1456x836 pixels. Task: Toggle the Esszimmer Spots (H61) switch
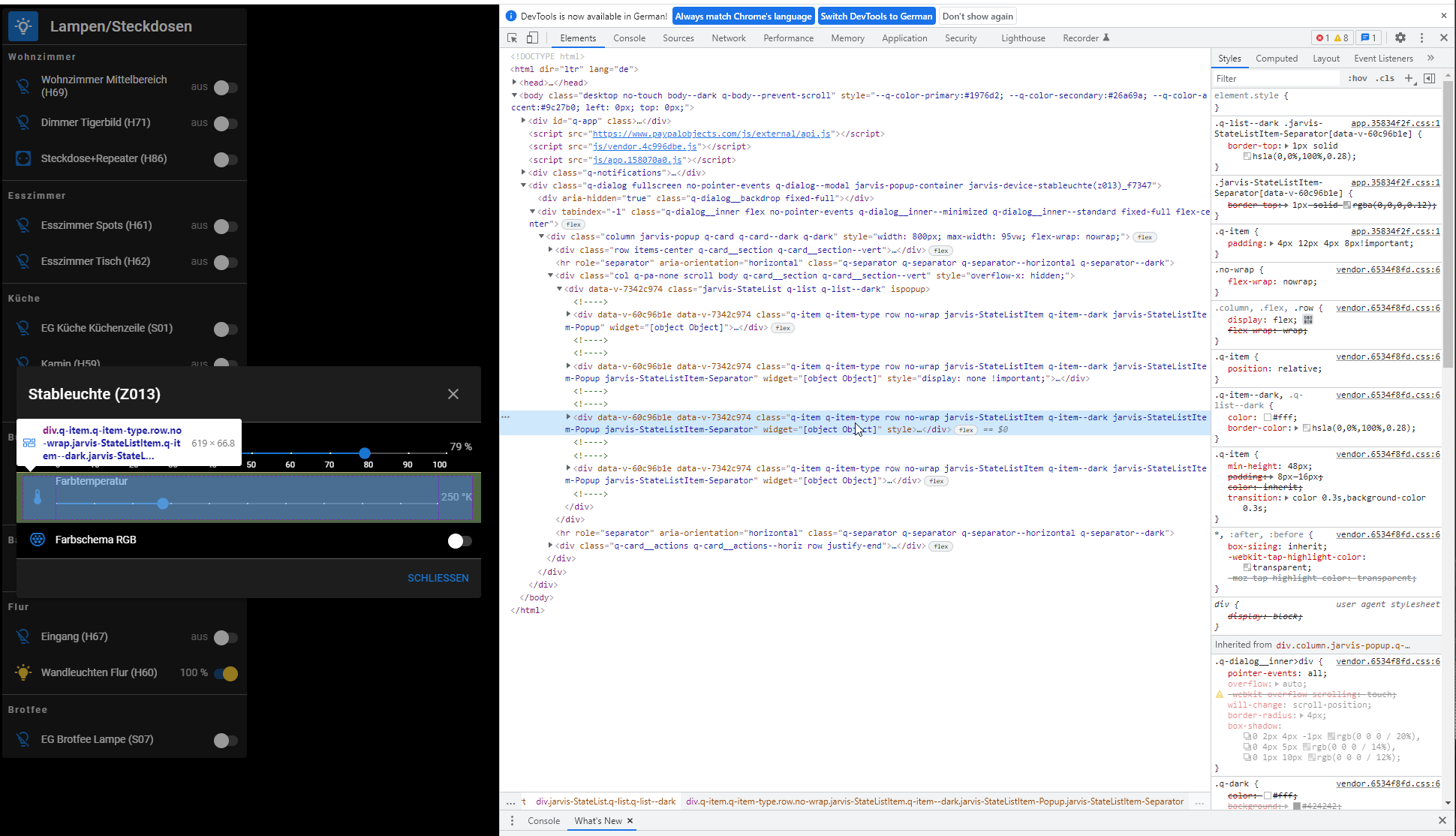coord(225,227)
